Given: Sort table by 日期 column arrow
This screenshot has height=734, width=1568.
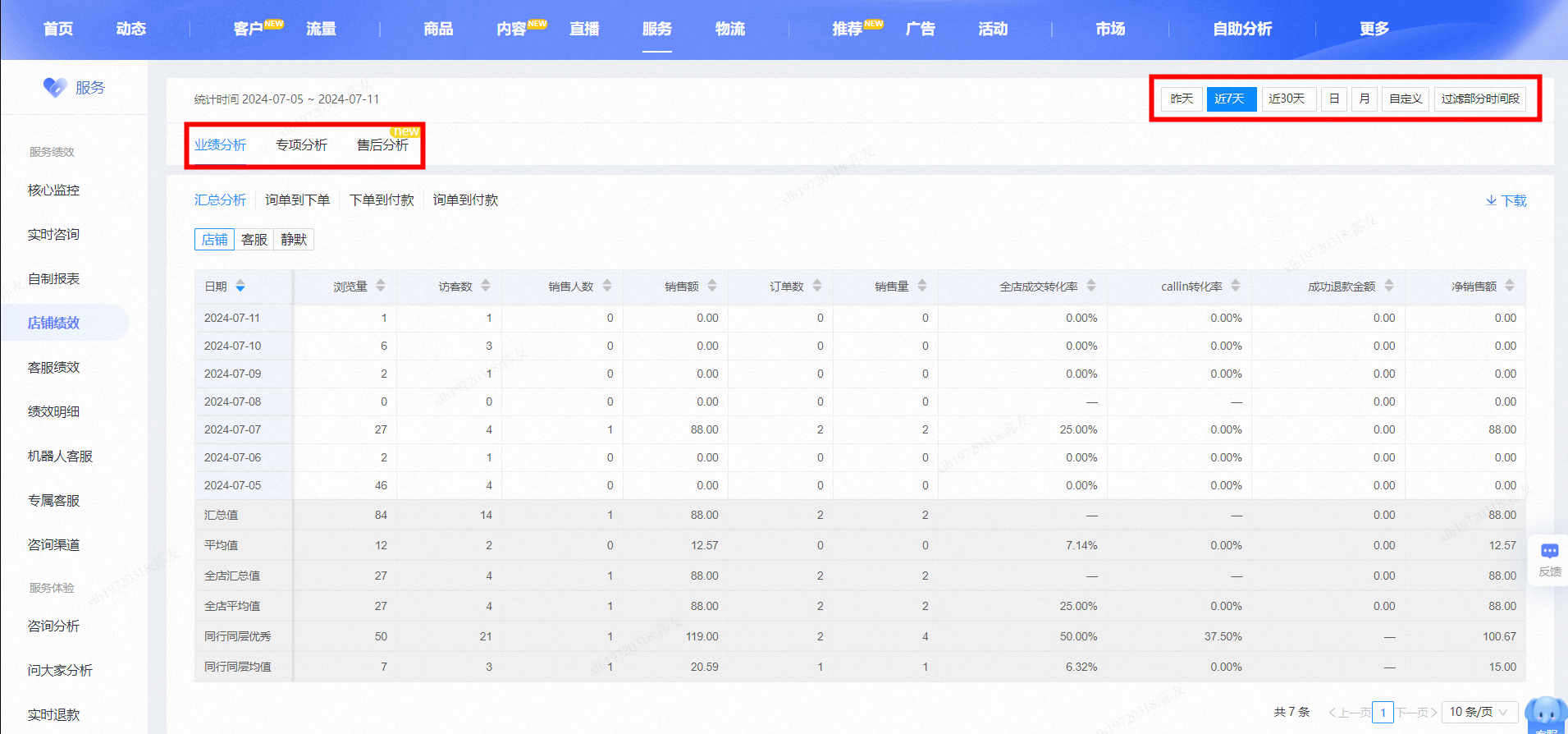Looking at the screenshot, I should (240, 286).
